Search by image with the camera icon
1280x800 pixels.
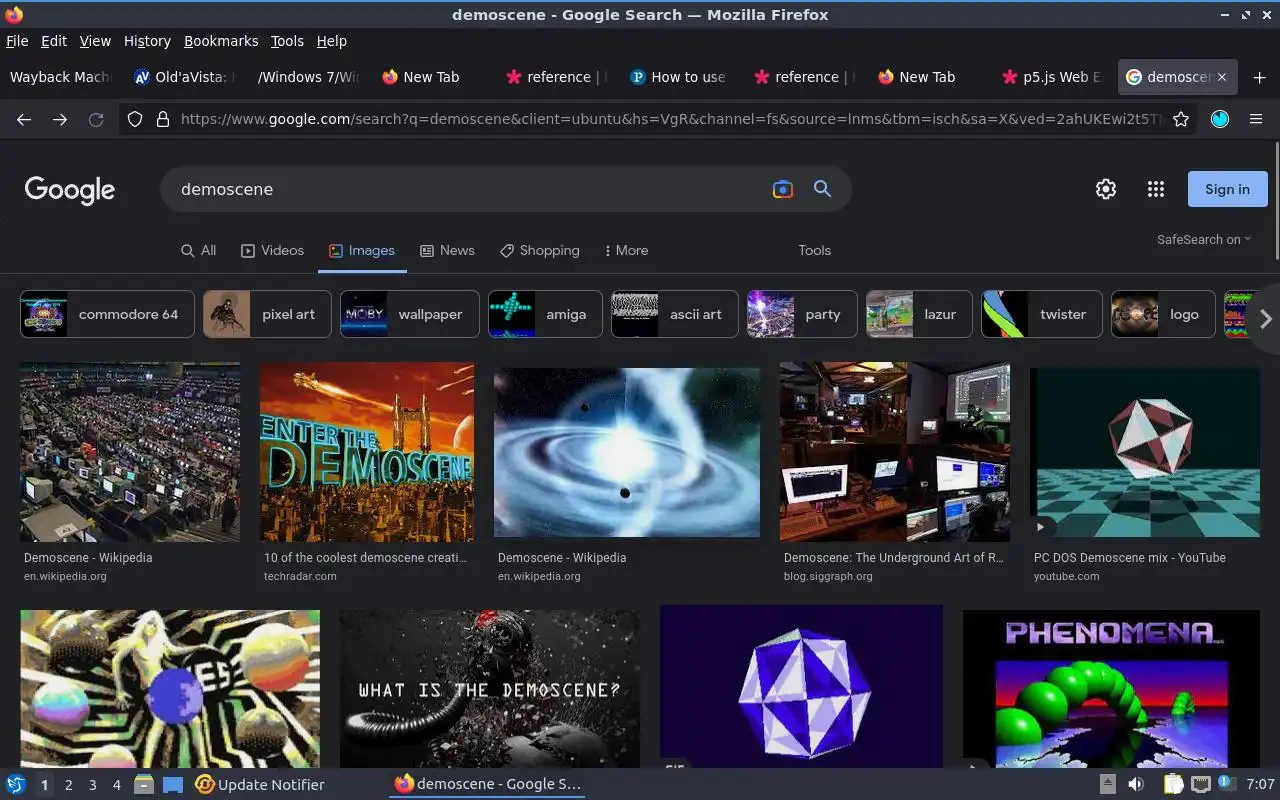click(x=783, y=189)
